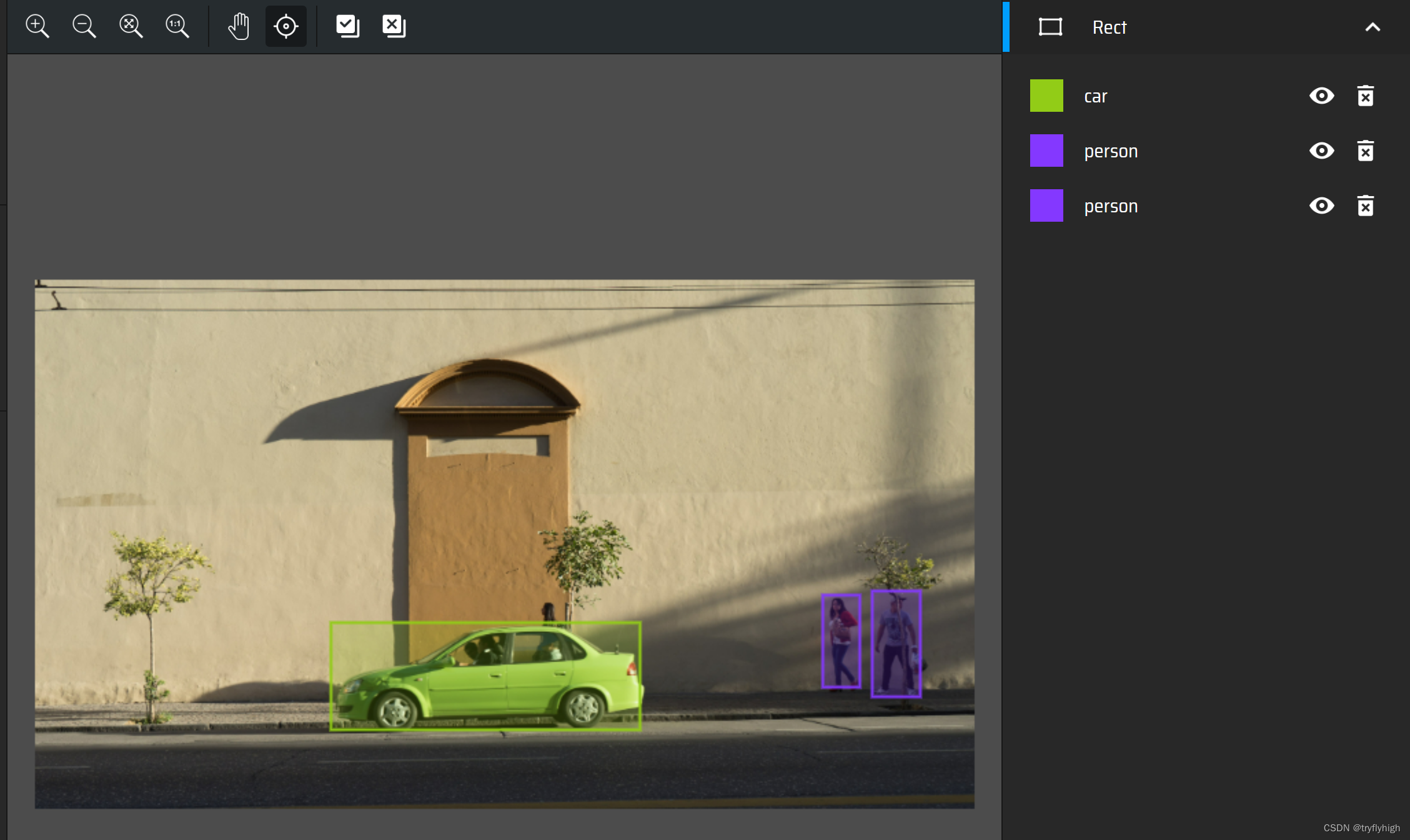Select the hand pan tool
This screenshot has width=1410, height=840.
click(x=239, y=26)
